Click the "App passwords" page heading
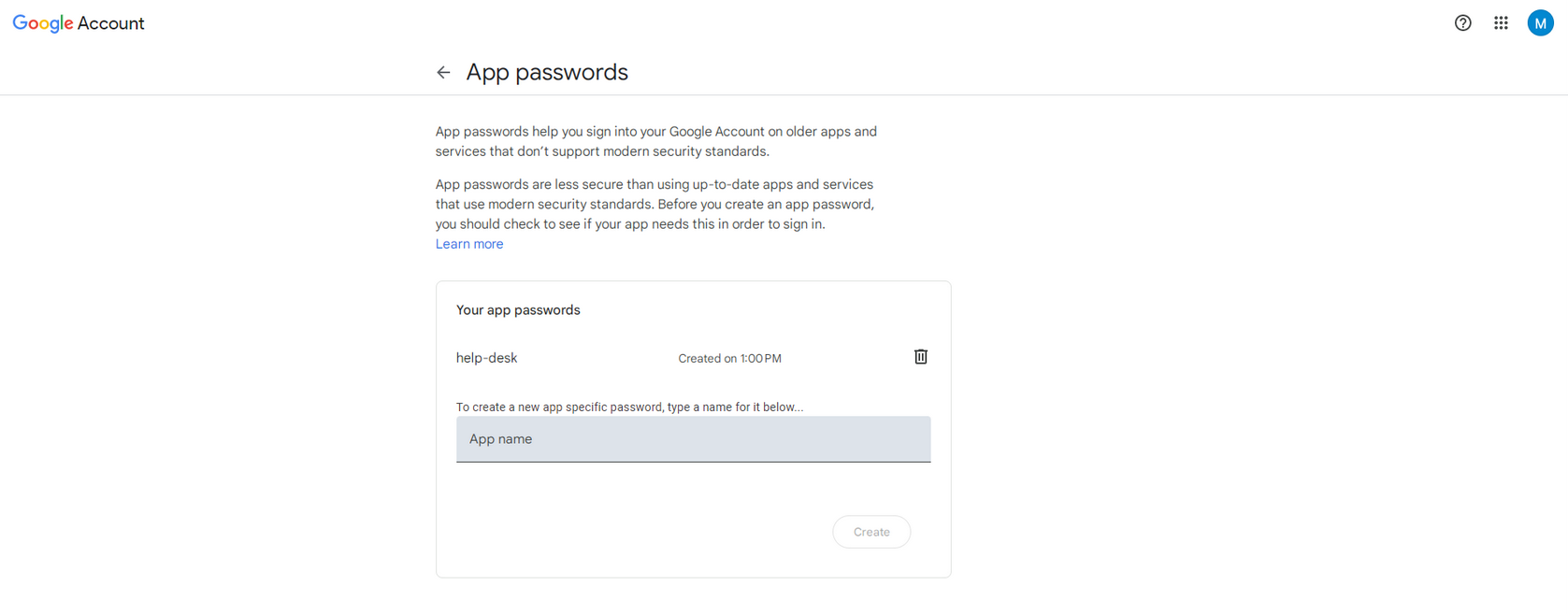The width and height of the screenshot is (1568, 614). [x=547, y=72]
